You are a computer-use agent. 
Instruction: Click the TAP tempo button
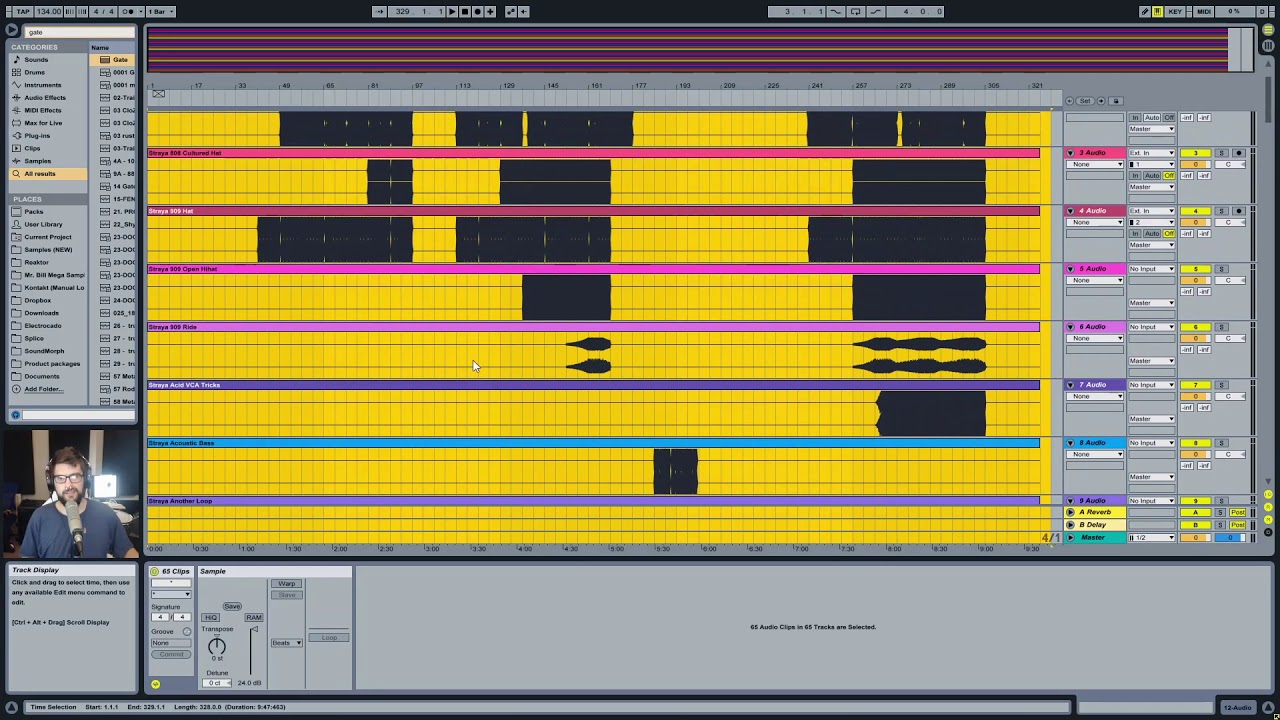pos(23,11)
